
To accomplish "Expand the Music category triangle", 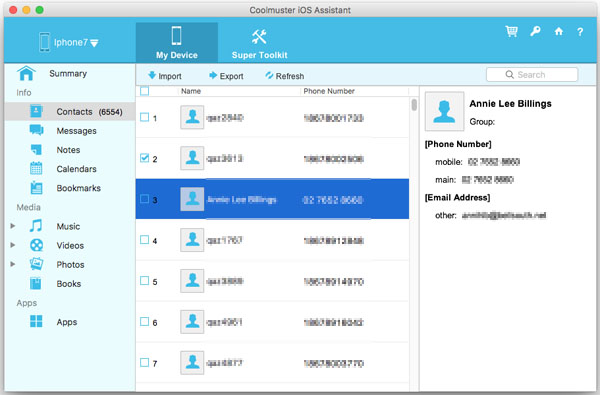I will pos(13,226).
